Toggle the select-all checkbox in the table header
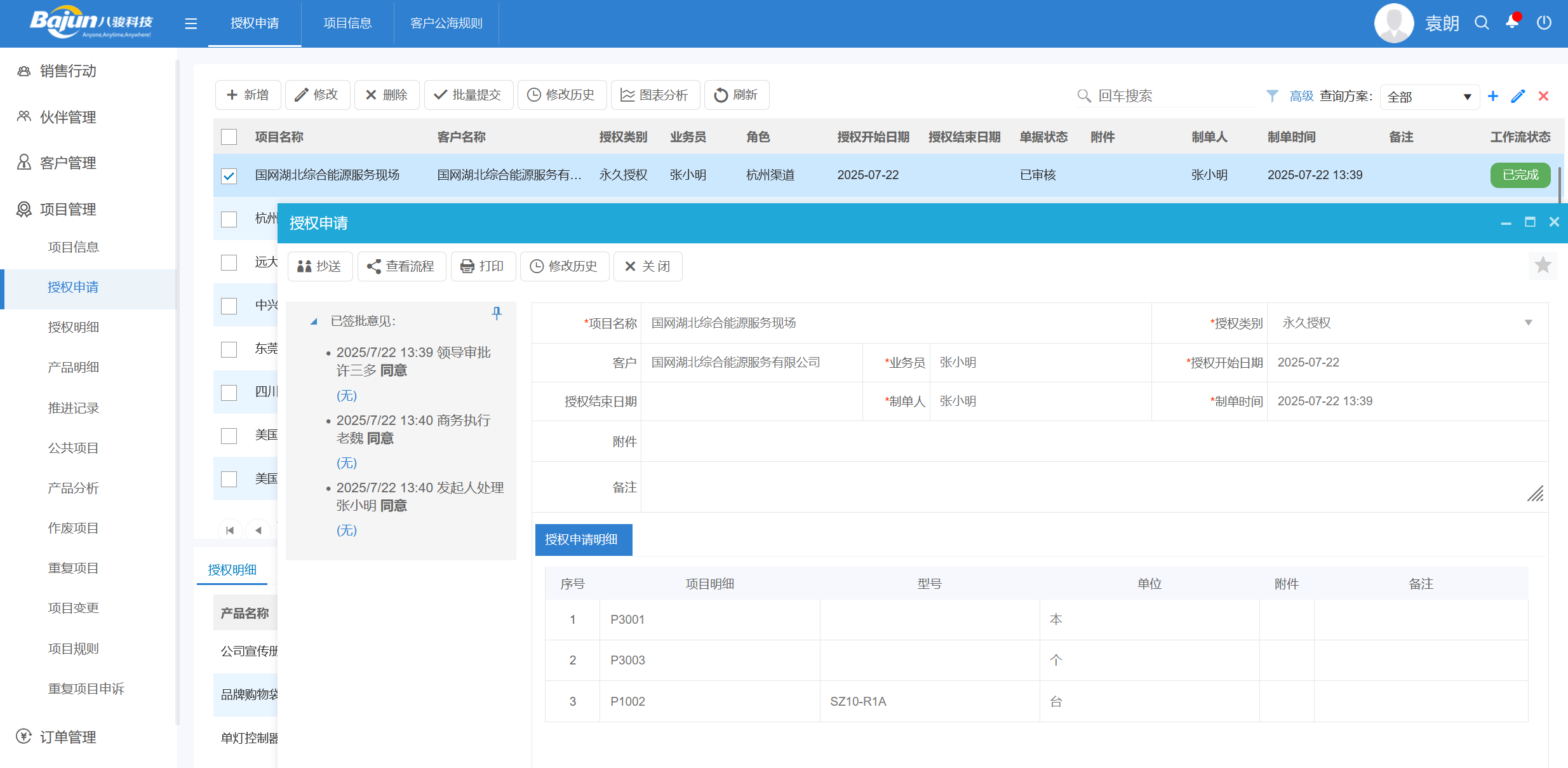 [229, 137]
